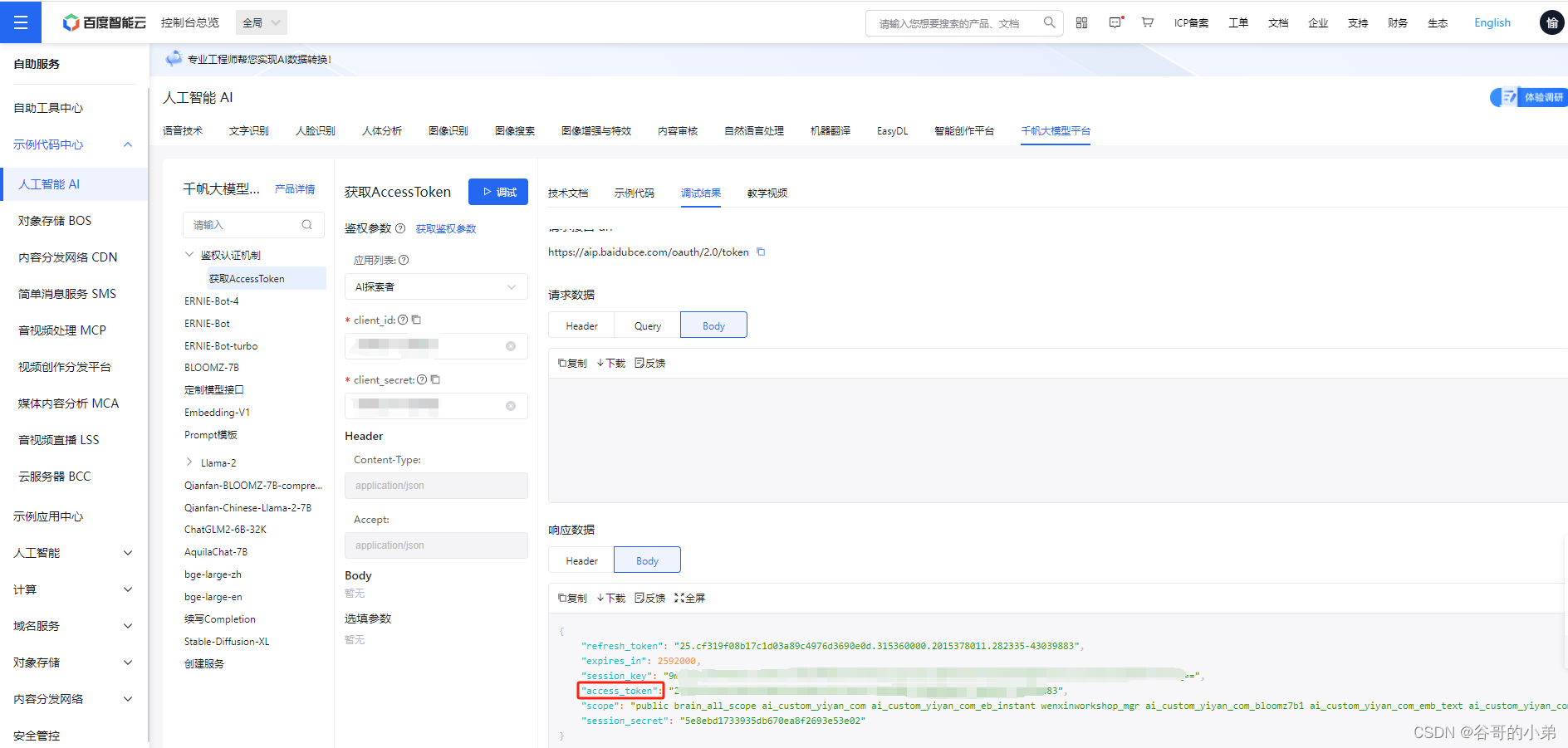Click 复制 in response data toolbar
The image size is (1568, 748).
click(572, 598)
